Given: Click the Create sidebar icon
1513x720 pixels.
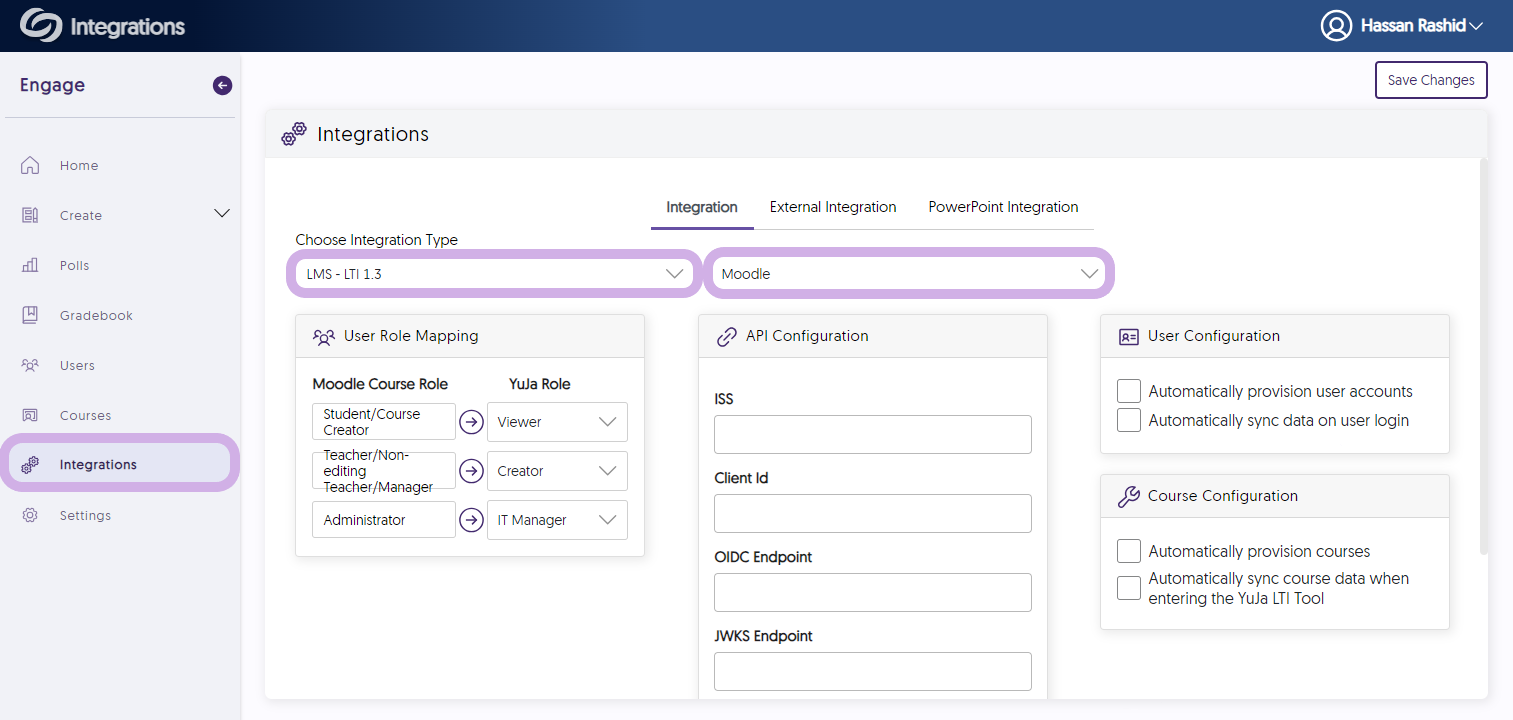Looking at the screenshot, I should (x=30, y=215).
